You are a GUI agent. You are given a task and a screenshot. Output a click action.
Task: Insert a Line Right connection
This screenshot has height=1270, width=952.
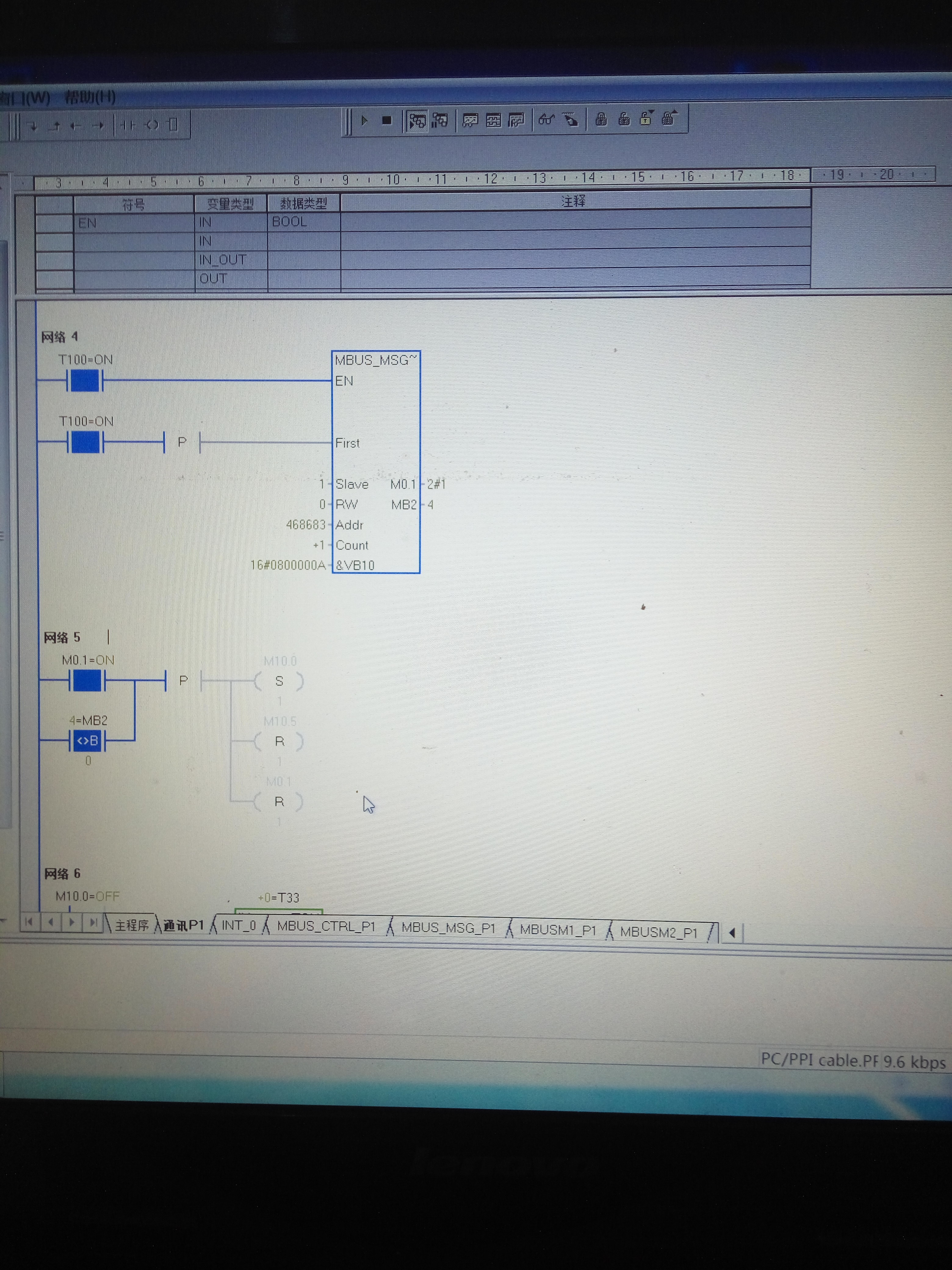click(x=98, y=125)
